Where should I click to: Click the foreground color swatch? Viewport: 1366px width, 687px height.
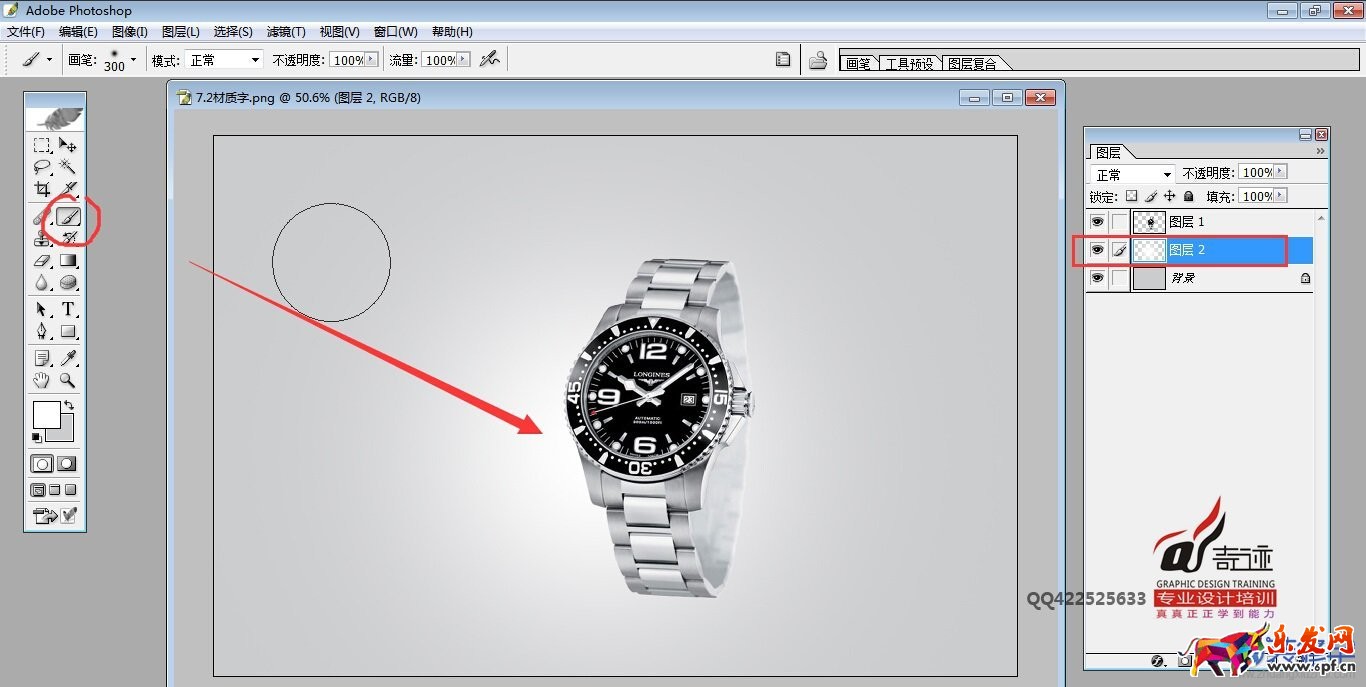click(46, 415)
